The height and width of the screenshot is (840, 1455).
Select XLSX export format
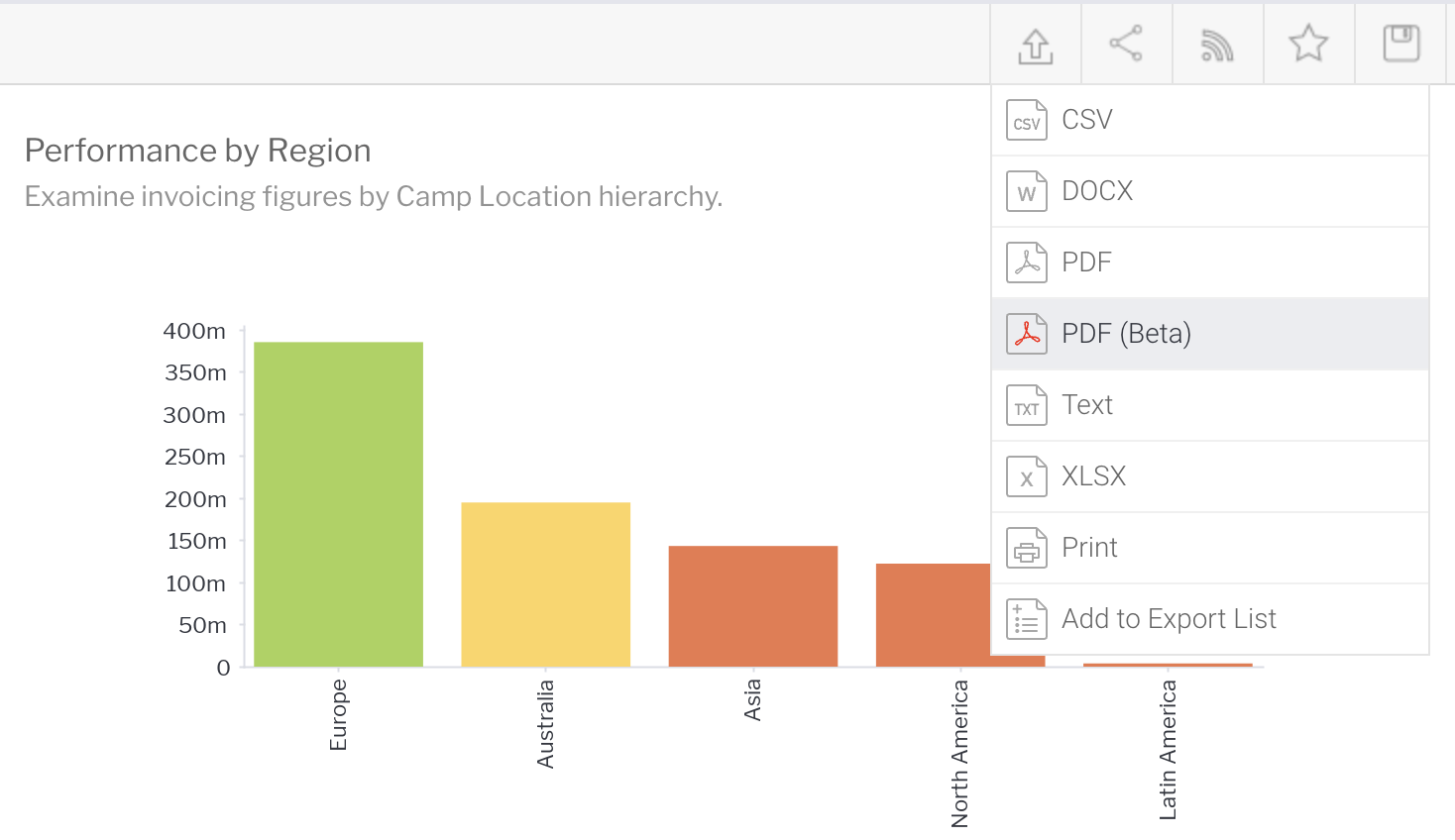[1093, 476]
